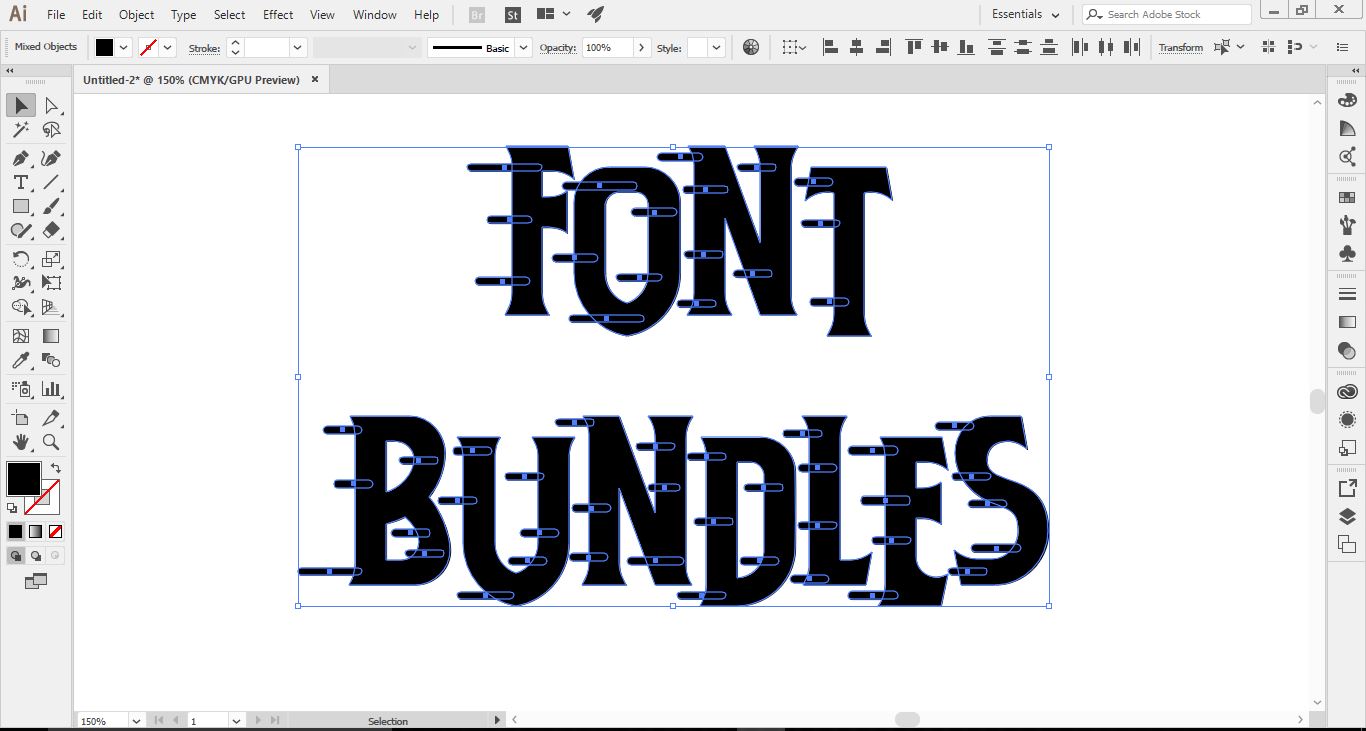Pick the Gradient tool

click(x=51, y=336)
